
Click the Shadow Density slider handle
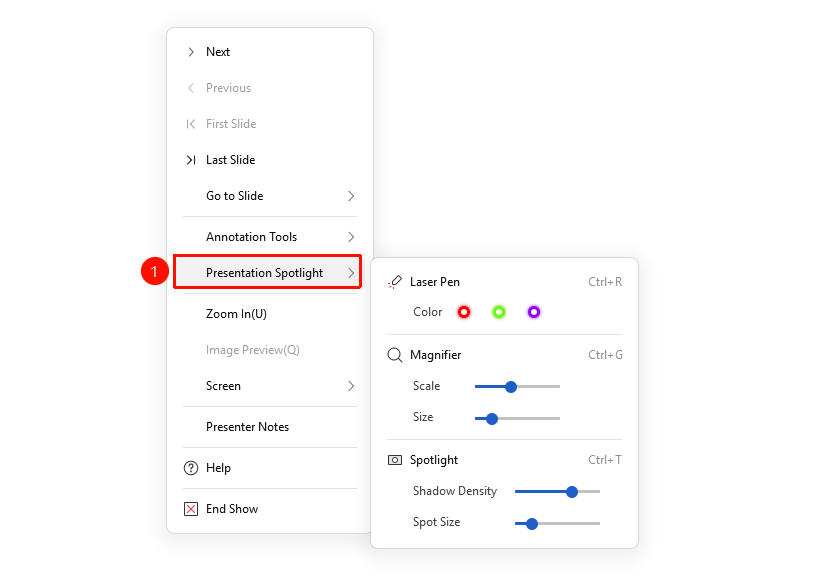[x=572, y=492]
